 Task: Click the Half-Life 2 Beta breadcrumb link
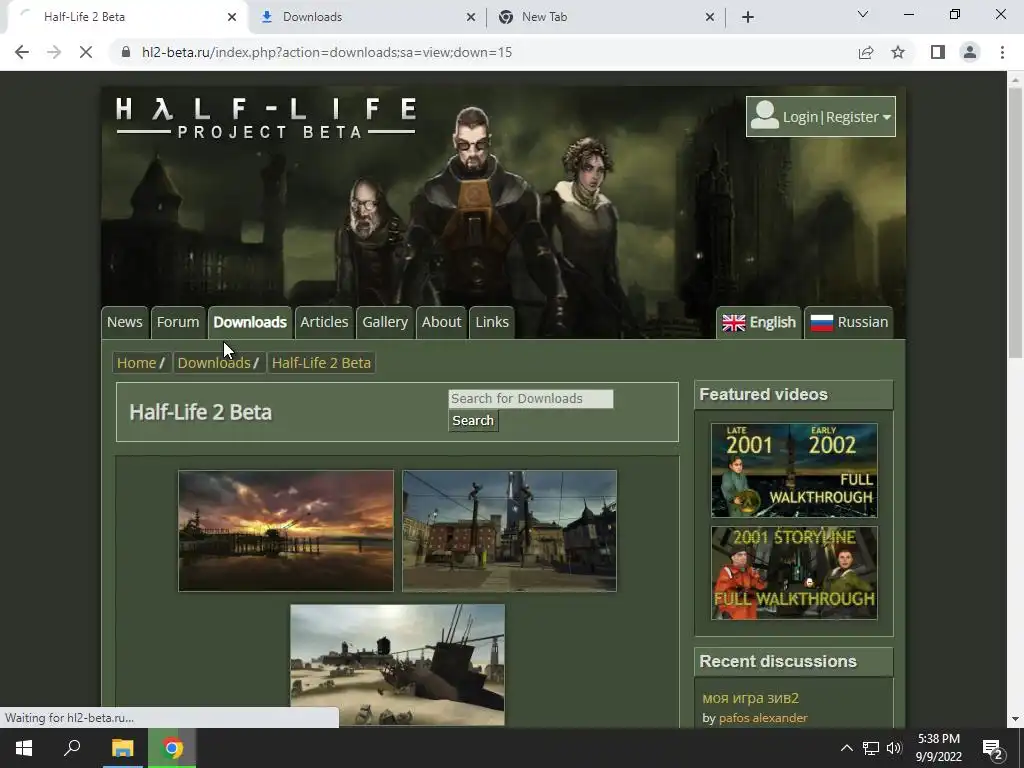321,362
